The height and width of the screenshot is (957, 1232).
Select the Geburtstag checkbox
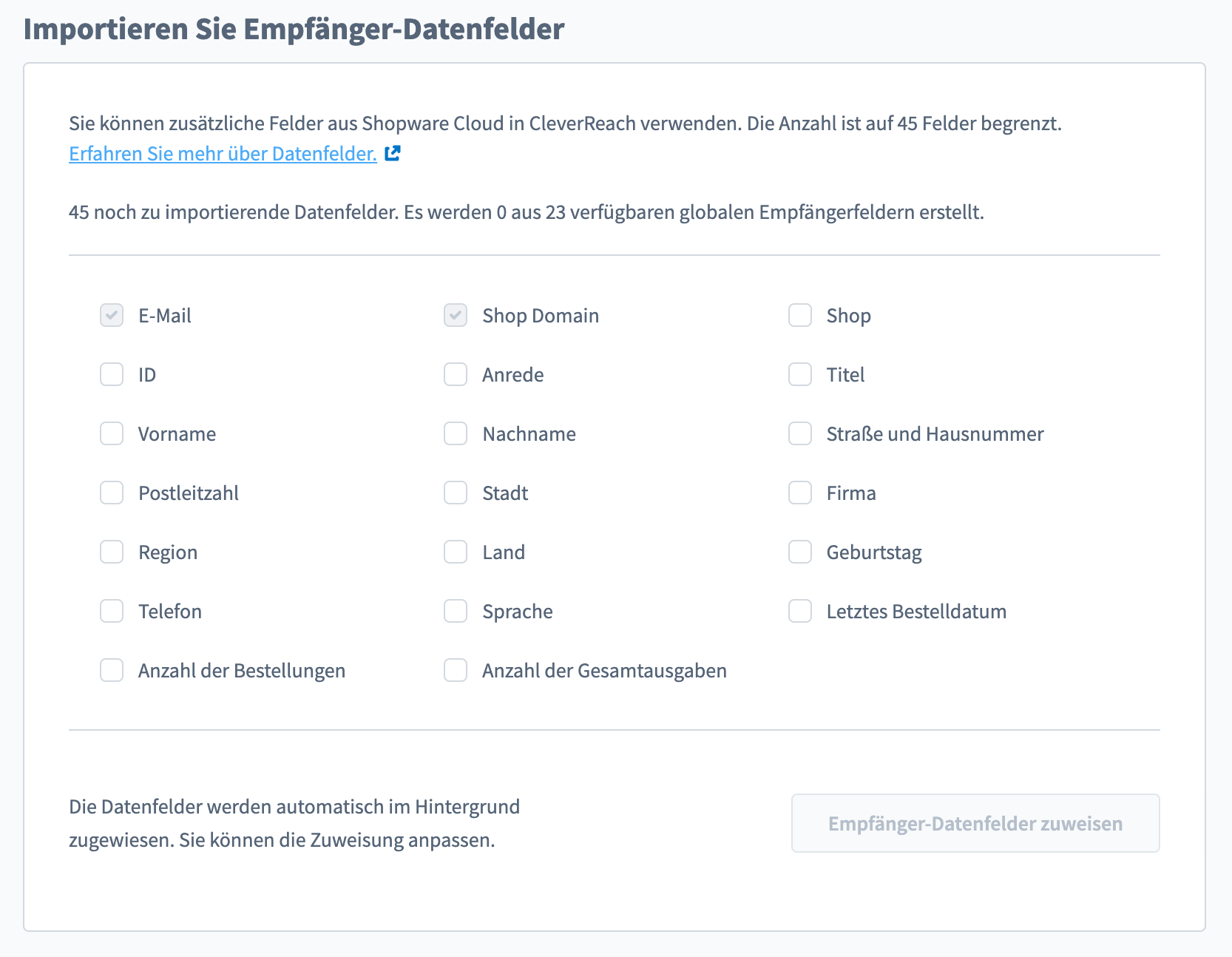[x=800, y=552]
